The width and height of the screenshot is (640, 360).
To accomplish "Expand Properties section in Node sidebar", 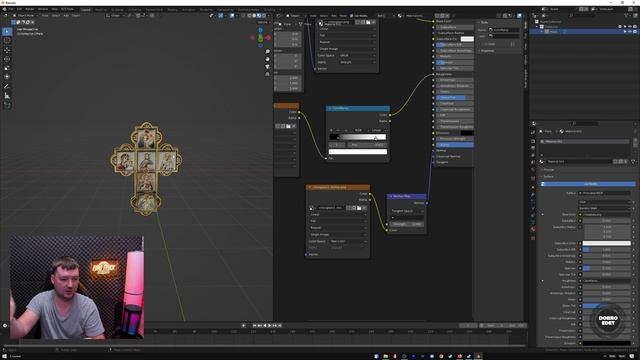I will 487,51.
